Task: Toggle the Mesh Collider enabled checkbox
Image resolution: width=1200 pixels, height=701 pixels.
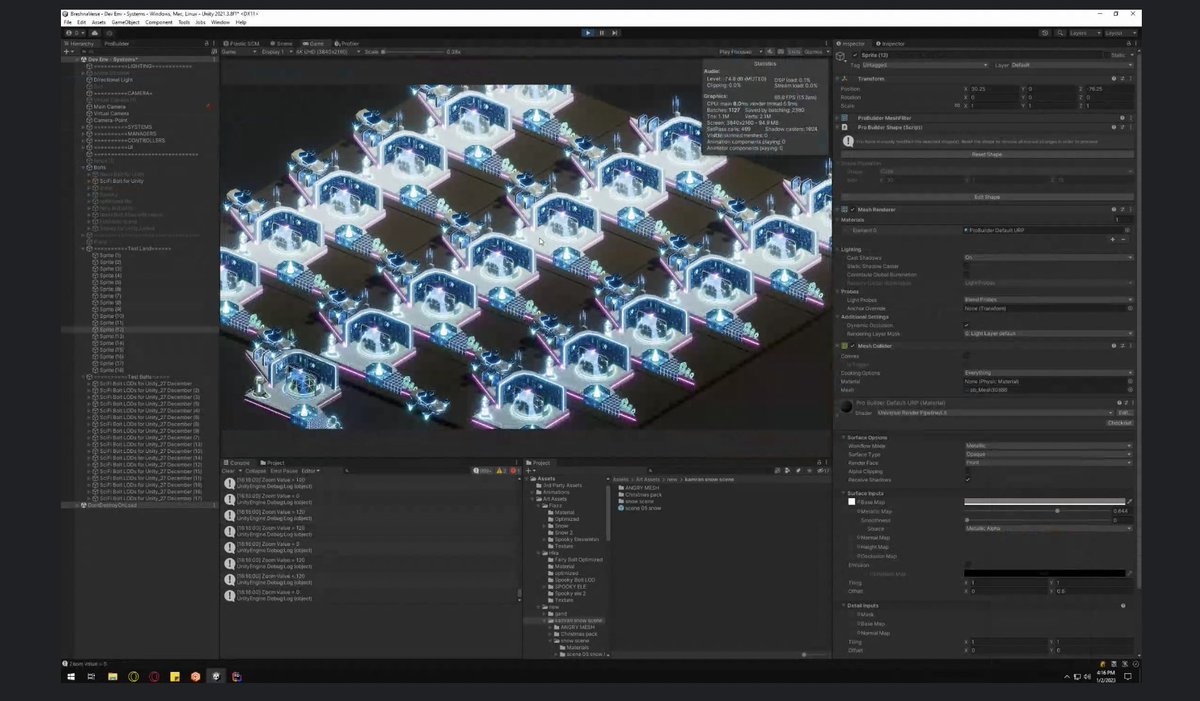Action: coord(852,346)
